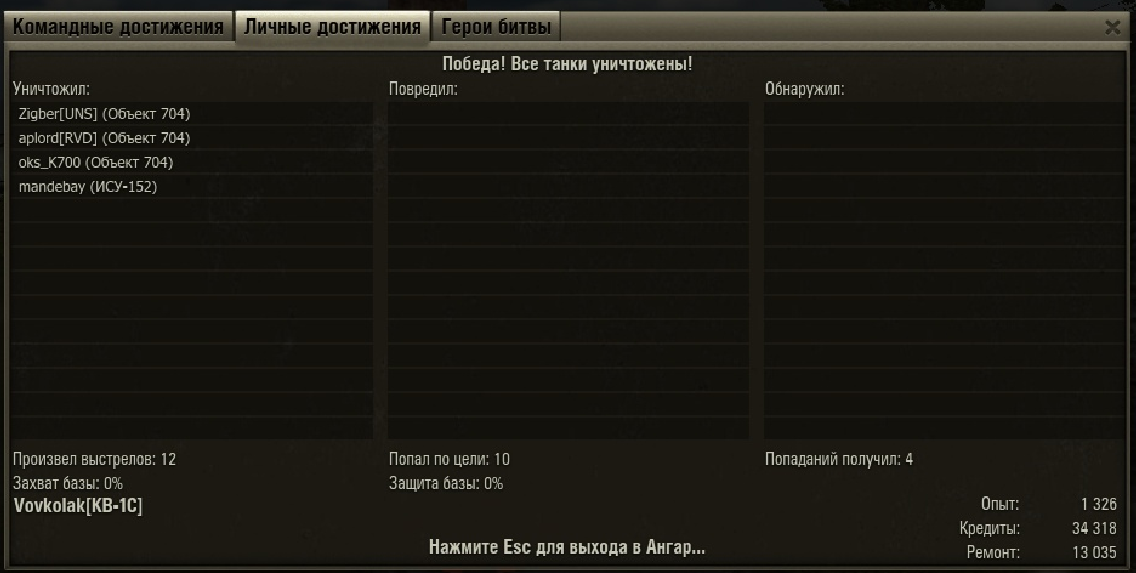The image size is (1136, 573).
Task: Click the Обнаружил column header
Action: coord(805,89)
